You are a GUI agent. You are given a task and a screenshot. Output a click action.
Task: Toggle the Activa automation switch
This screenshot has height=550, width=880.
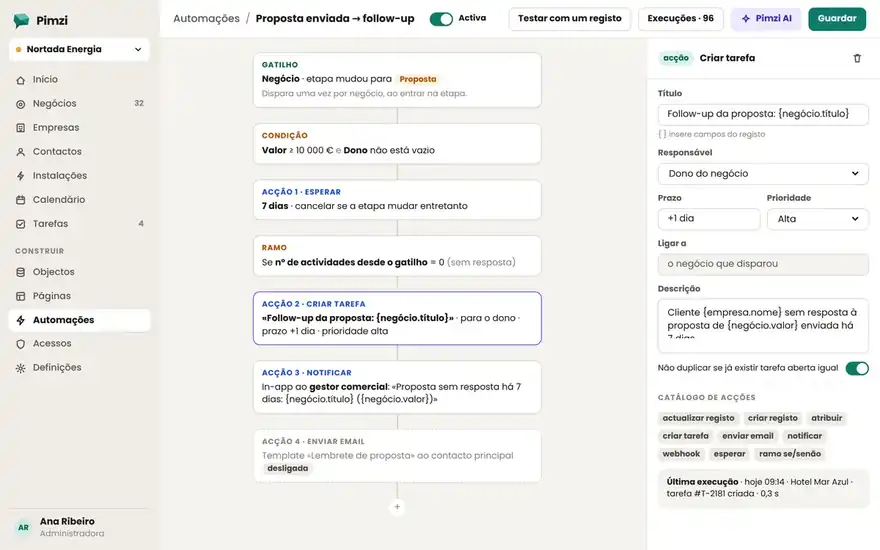[x=441, y=19]
